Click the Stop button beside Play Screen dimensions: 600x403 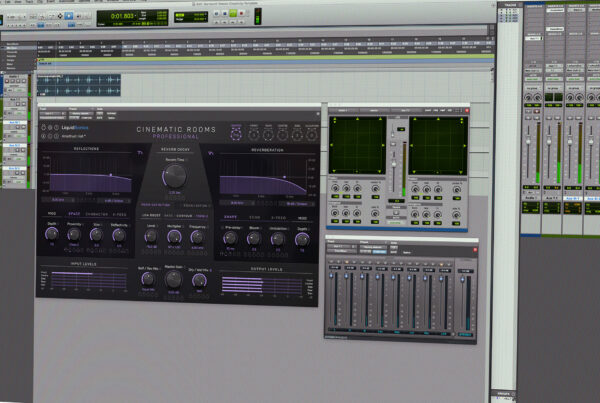(x=225, y=13)
